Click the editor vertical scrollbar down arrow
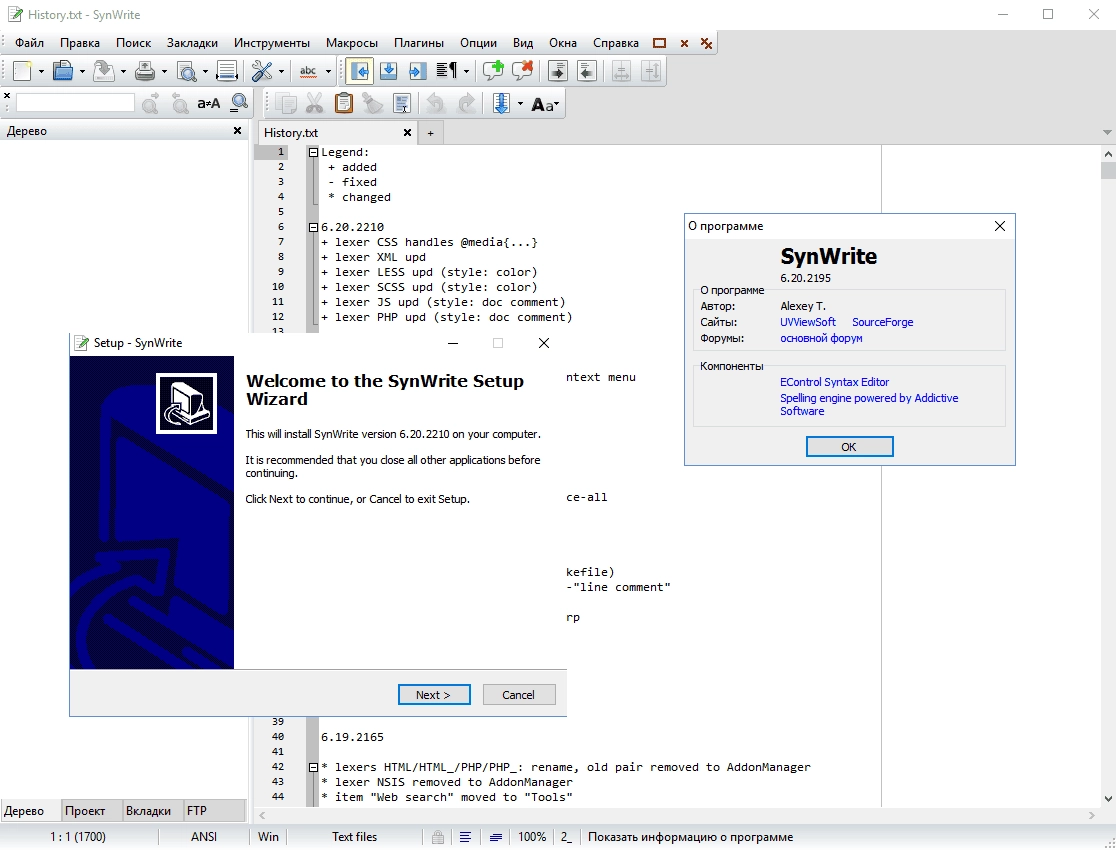 pyautogui.click(x=1108, y=799)
